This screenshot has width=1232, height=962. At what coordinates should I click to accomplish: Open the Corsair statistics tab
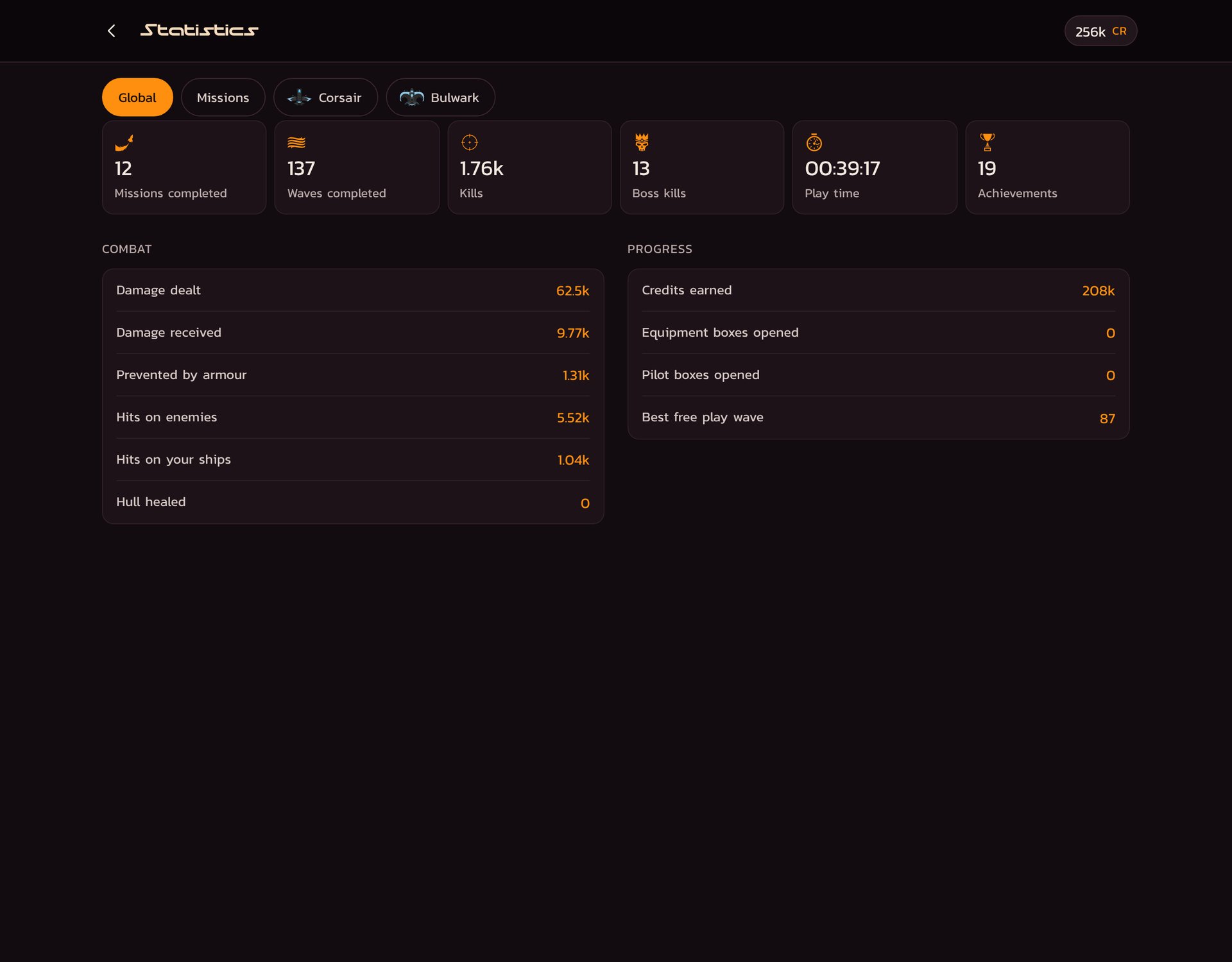tap(325, 97)
